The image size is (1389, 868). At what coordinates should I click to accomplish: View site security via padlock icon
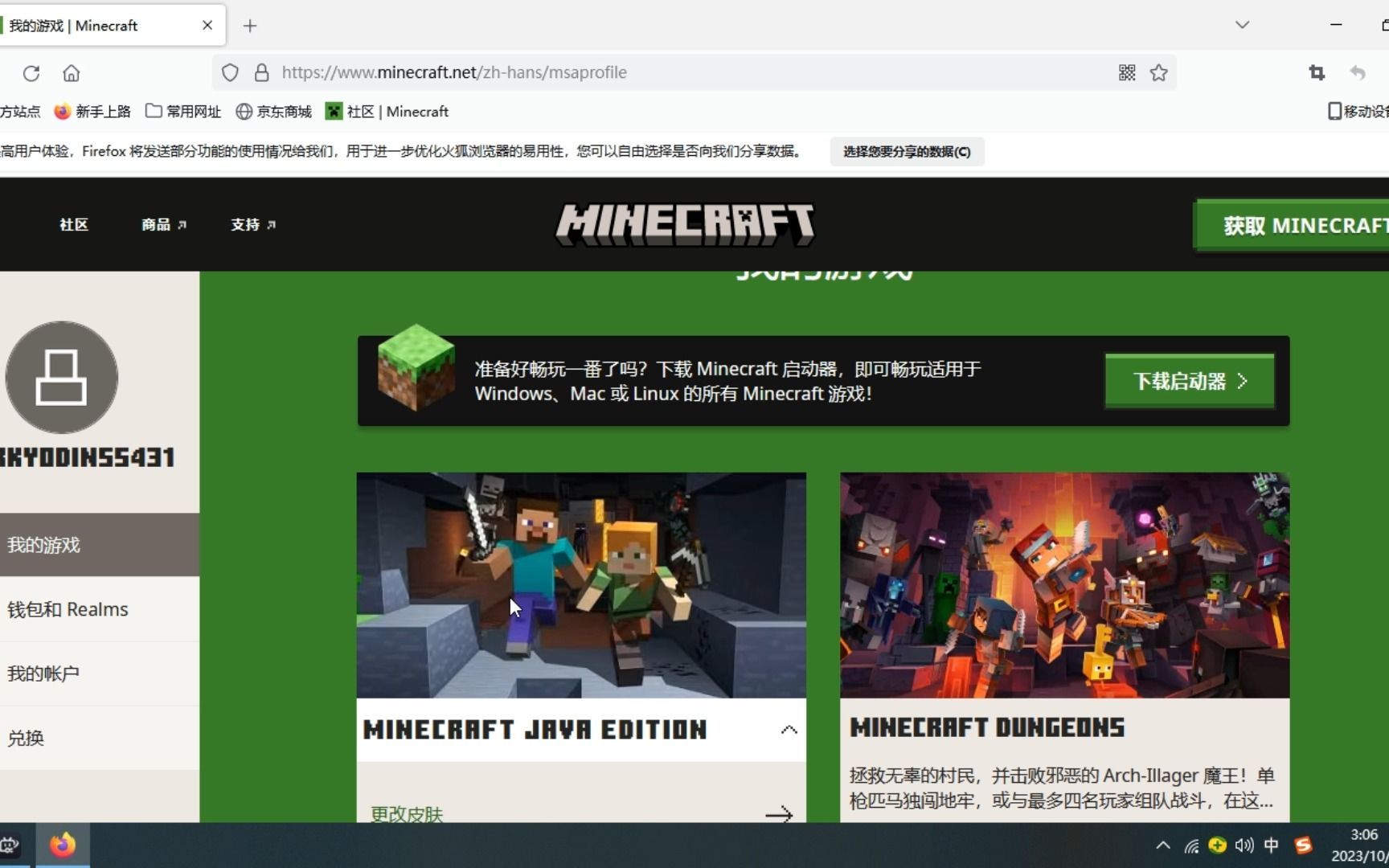tap(261, 72)
